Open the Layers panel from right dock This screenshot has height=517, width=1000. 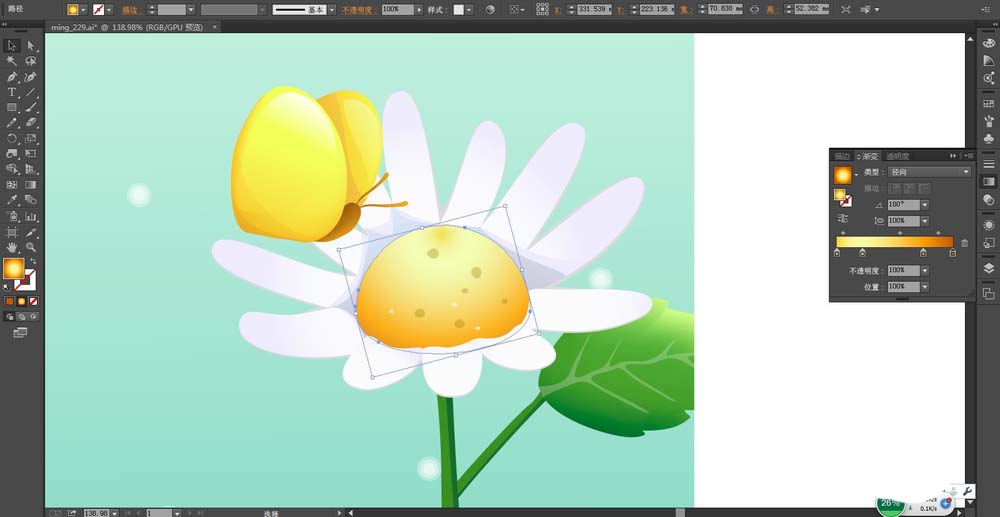point(989,268)
